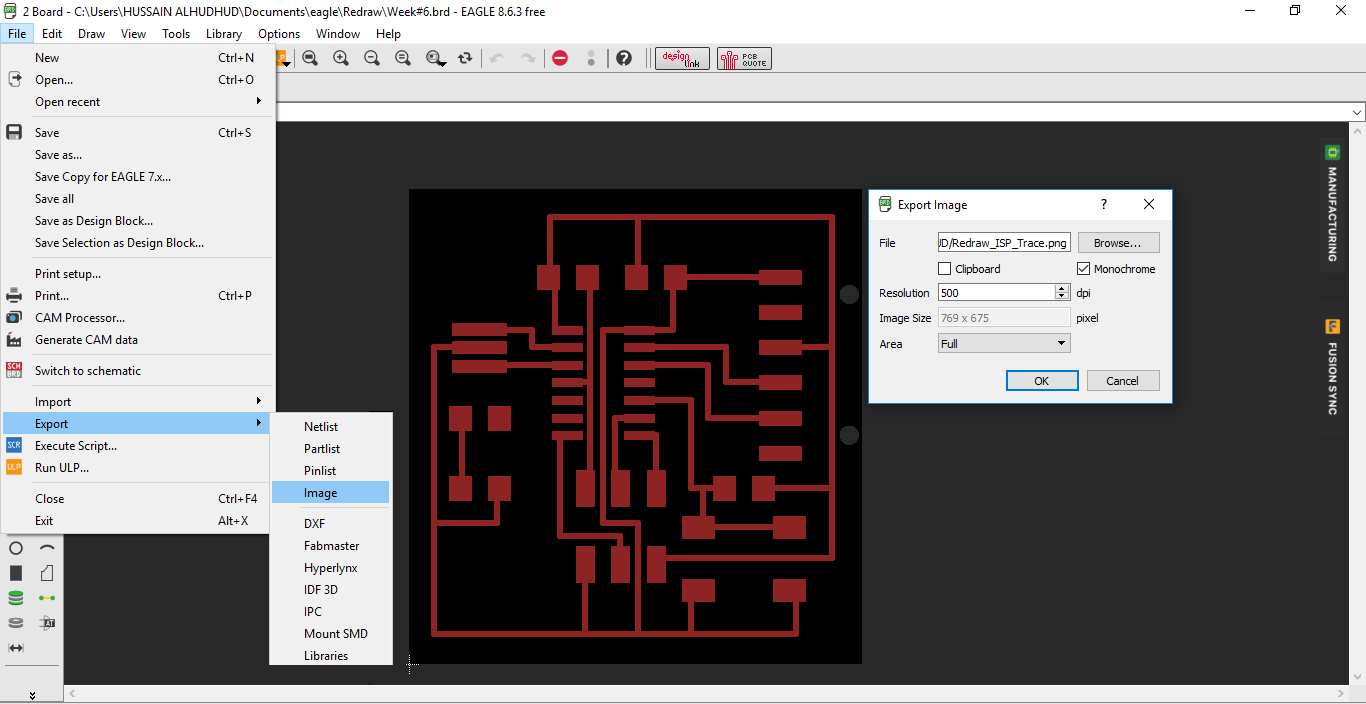Click the Resolution field showing 500
Screen dimensions: 1366x704
996,292
